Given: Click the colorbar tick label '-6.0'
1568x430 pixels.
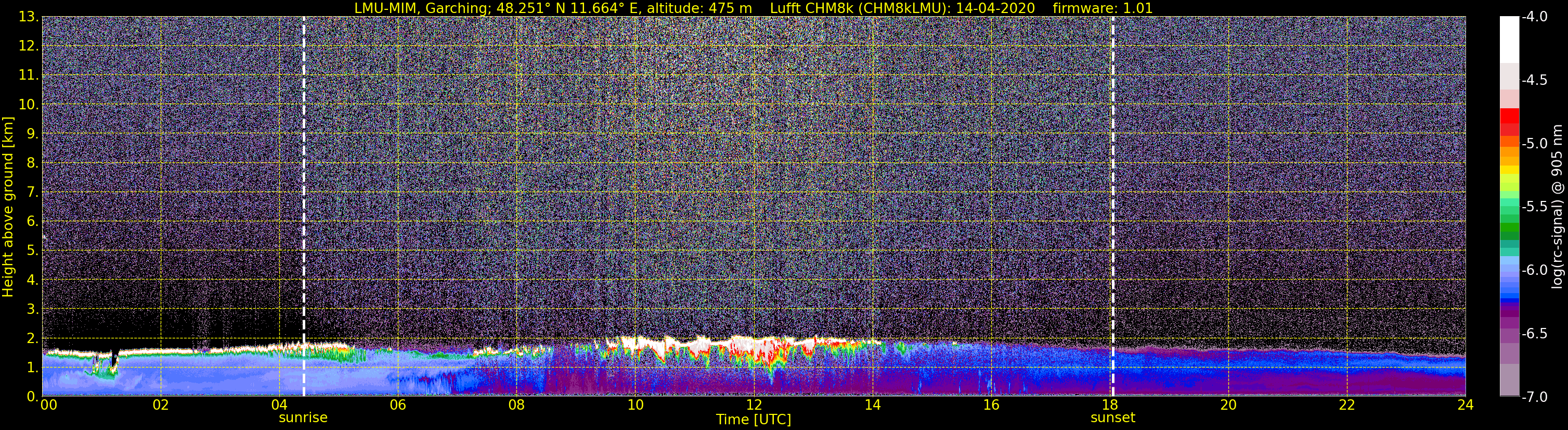Looking at the screenshot, I should (1534, 270).
